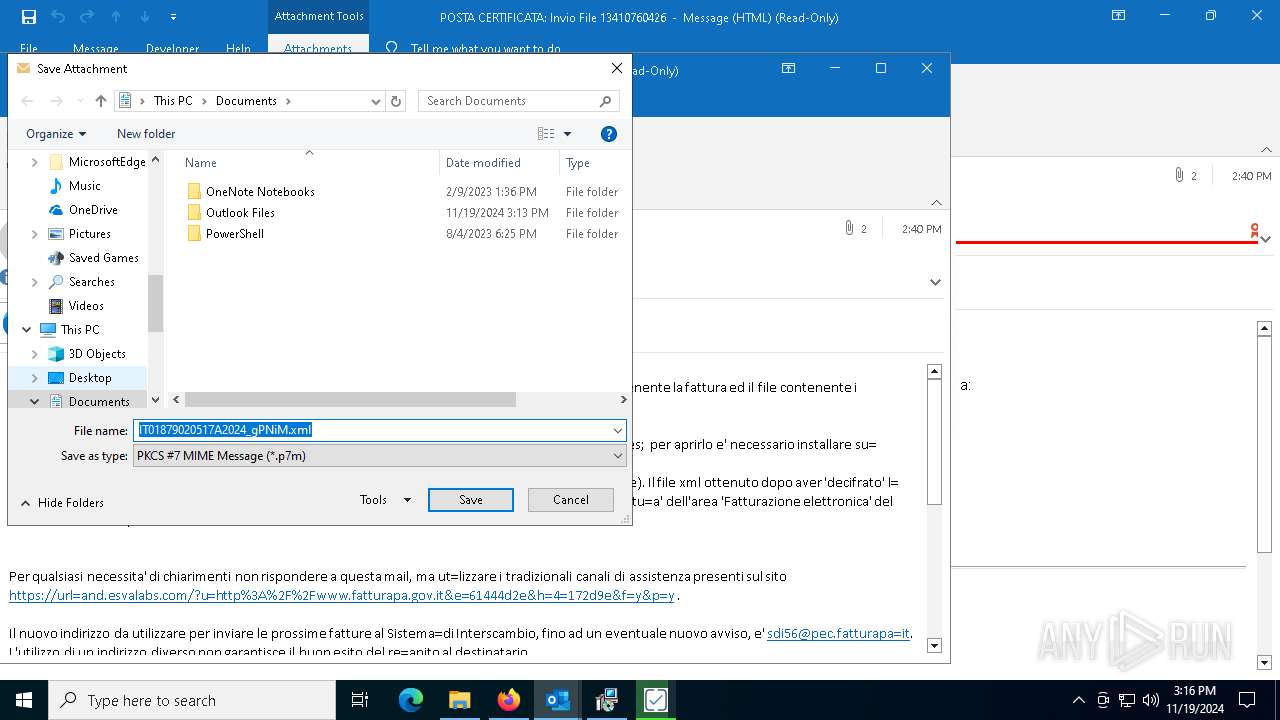
Task: Go forward in Save Attachment dialog
Action: [57, 101]
